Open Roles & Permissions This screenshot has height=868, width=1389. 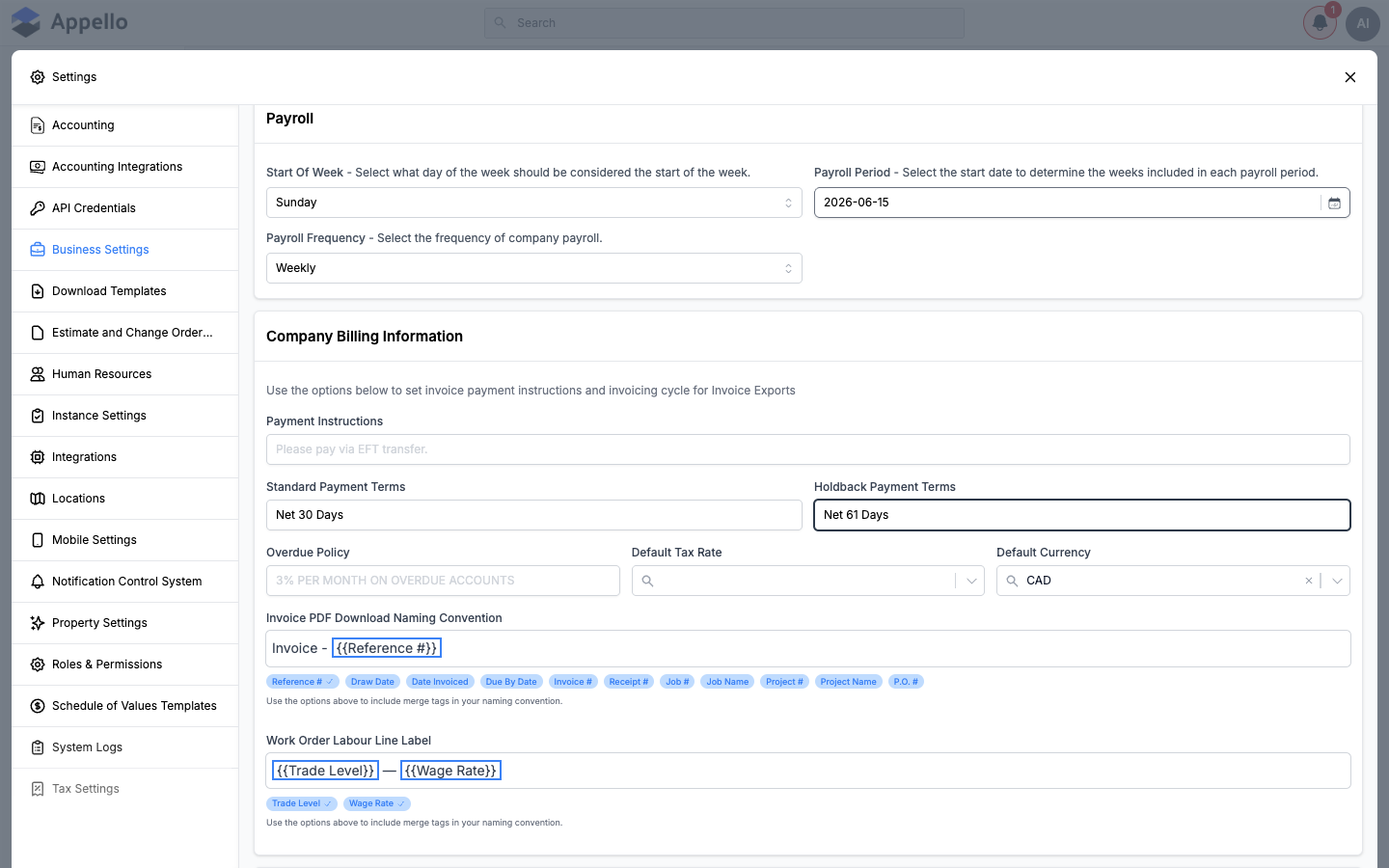pyautogui.click(x=125, y=665)
